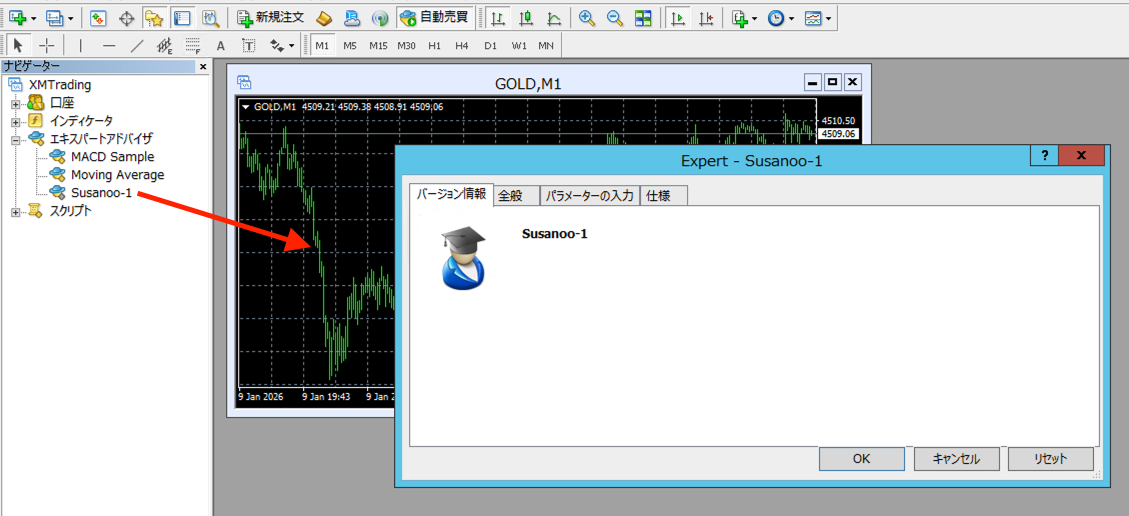Open the Market Watch panel icon
Image resolution: width=1129 pixels, height=516 pixels.
point(98,18)
